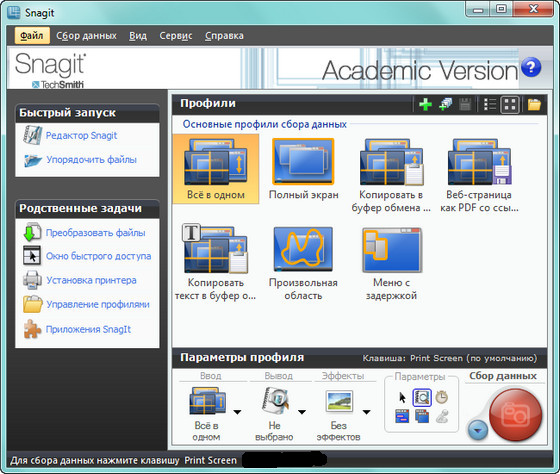Screen dimensions: 560x474
Task: Open Окно быстрого доступа link
Action: [x=98, y=256]
